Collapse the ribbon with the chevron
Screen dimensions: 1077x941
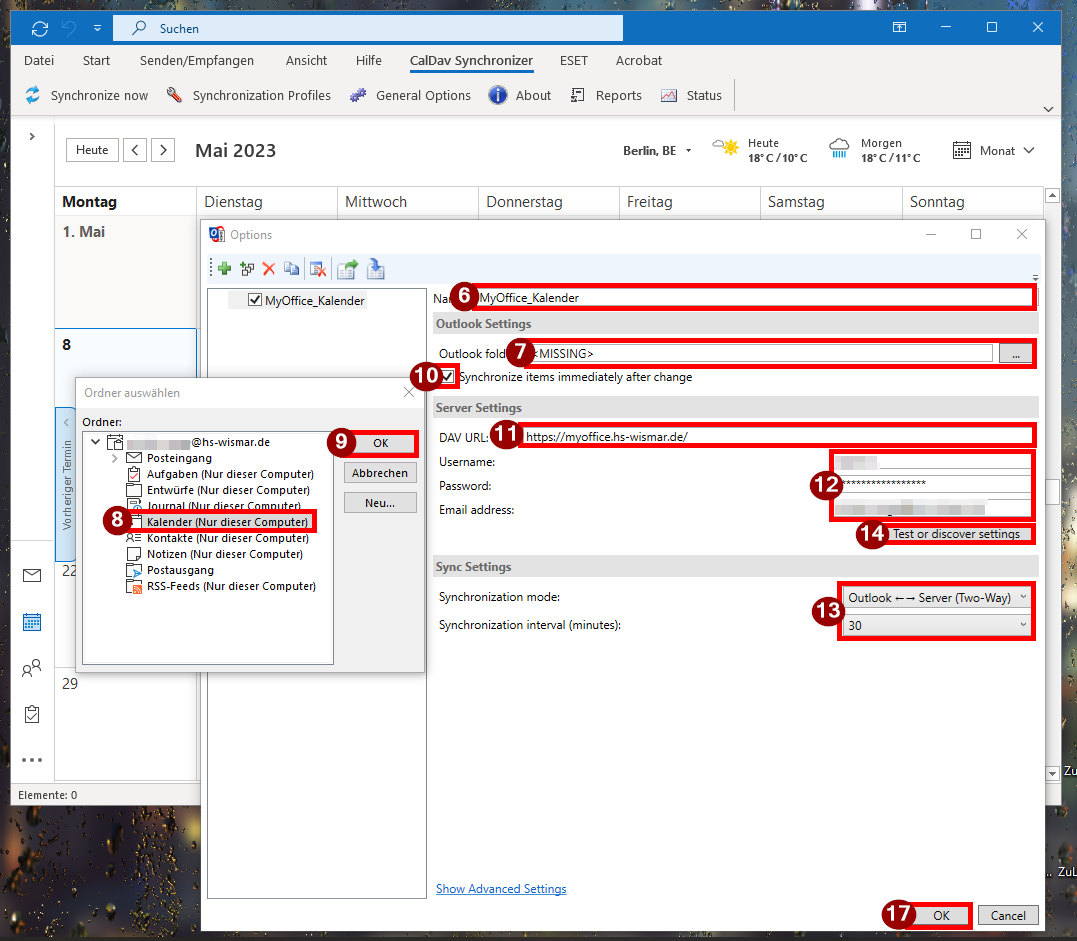point(1048,109)
